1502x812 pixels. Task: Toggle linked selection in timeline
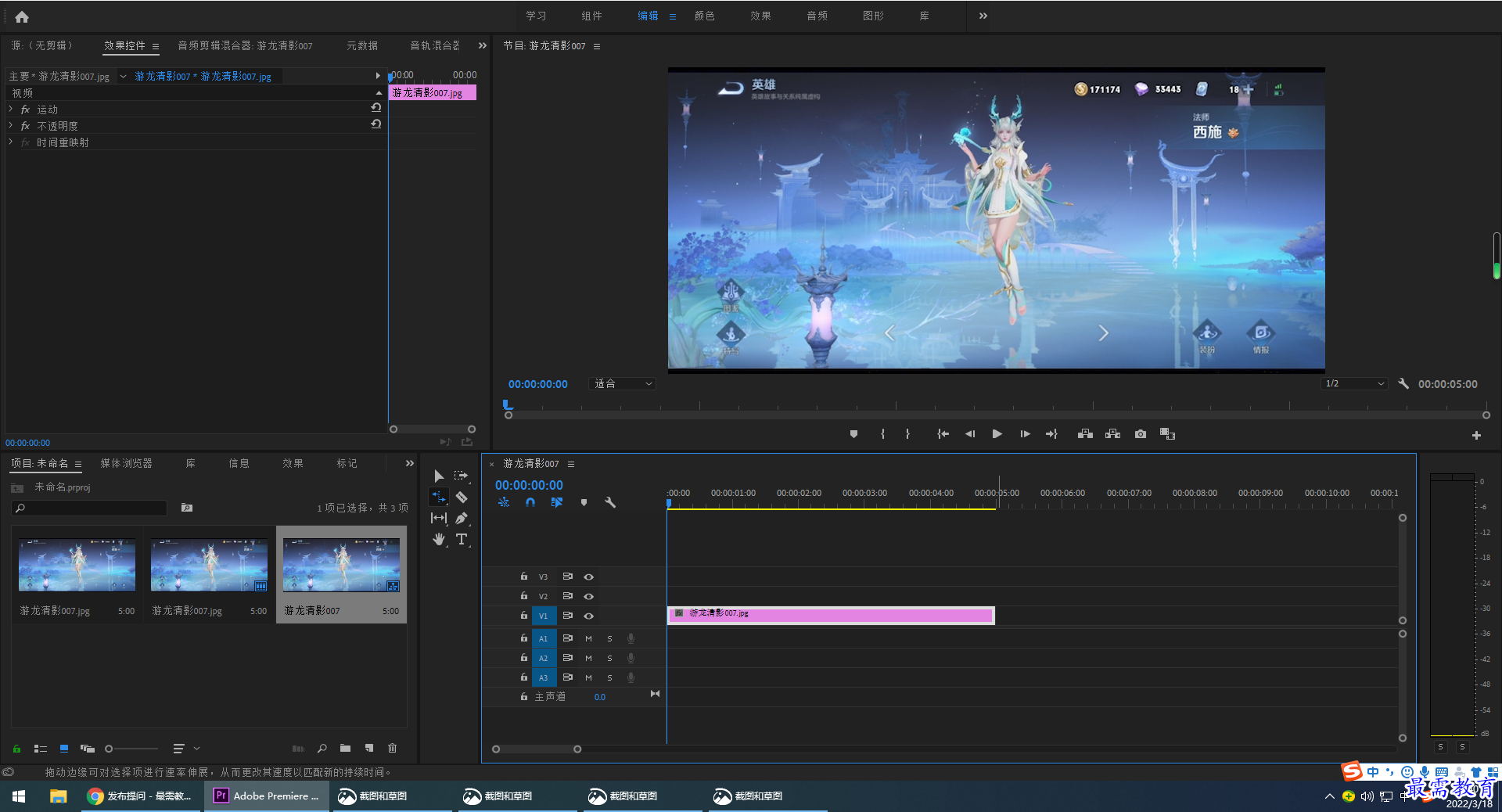click(x=557, y=502)
